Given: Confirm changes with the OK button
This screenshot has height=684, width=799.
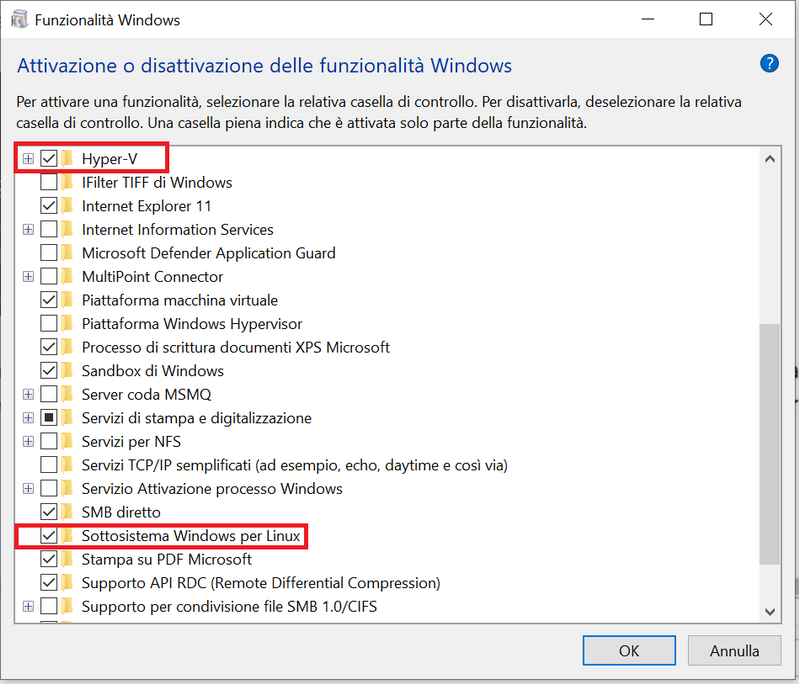Looking at the screenshot, I should pyautogui.click(x=629, y=650).
